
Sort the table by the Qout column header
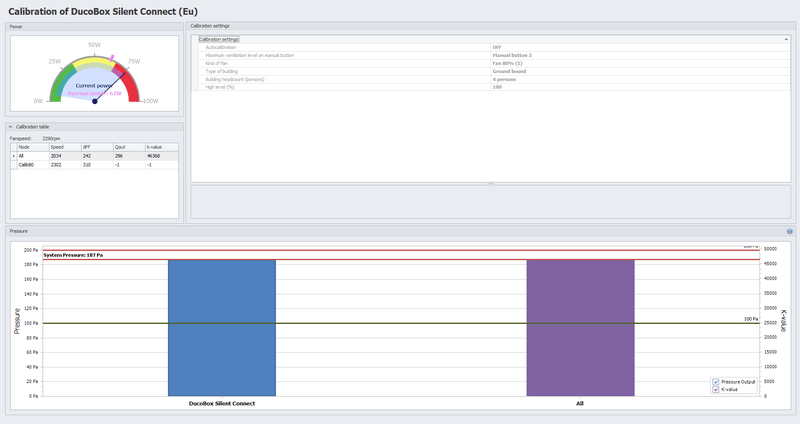click(129, 147)
